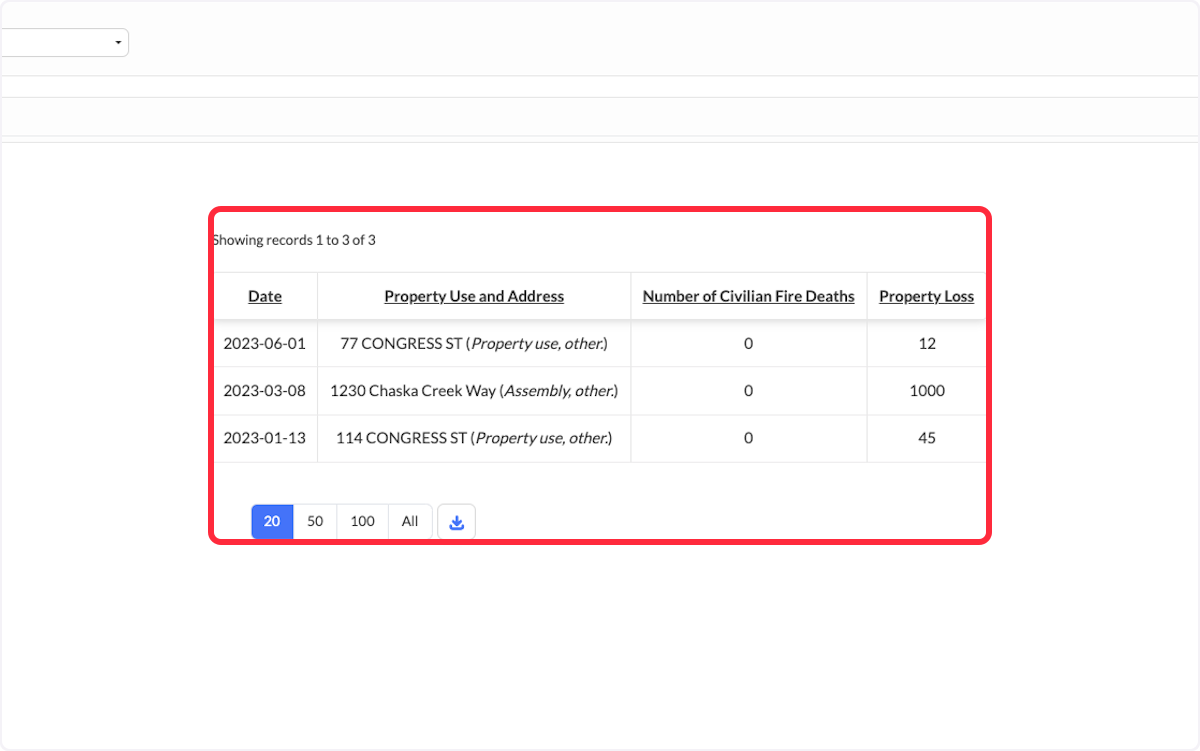1200x751 pixels.
Task: Select the 2023-06-01 date cell
Action: [x=265, y=343]
